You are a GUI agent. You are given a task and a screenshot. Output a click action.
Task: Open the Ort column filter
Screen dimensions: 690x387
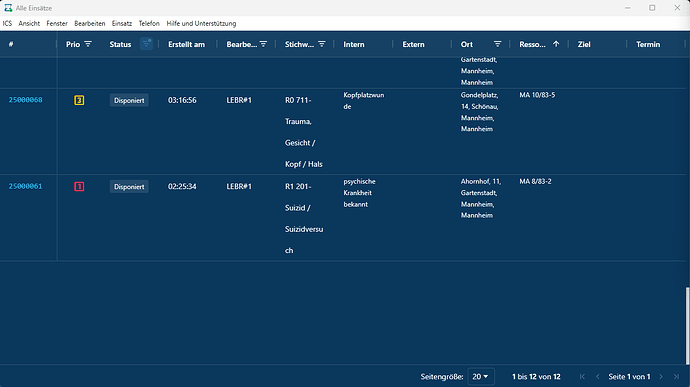(497, 44)
